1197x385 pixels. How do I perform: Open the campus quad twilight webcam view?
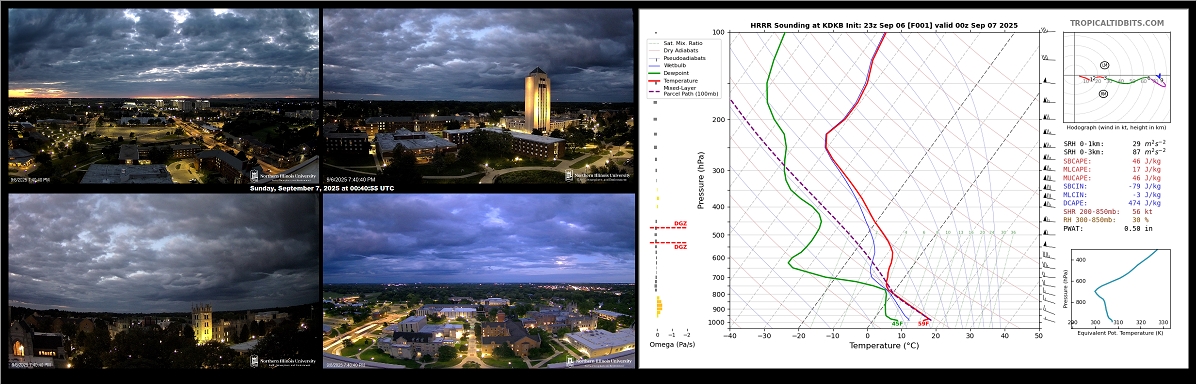pyautogui.click(x=479, y=280)
